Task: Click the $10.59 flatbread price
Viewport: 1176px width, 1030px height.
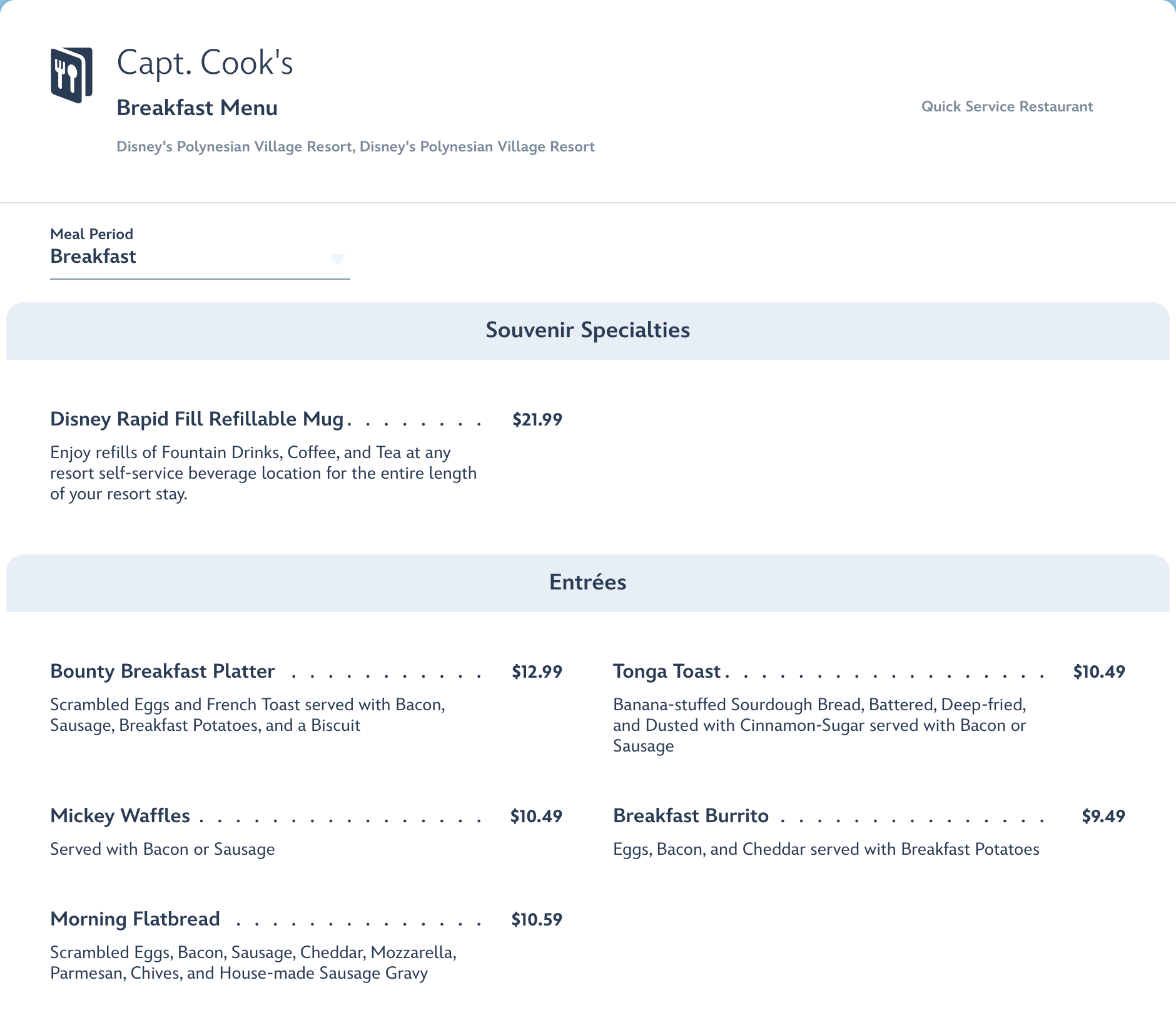Action: point(537,920)
